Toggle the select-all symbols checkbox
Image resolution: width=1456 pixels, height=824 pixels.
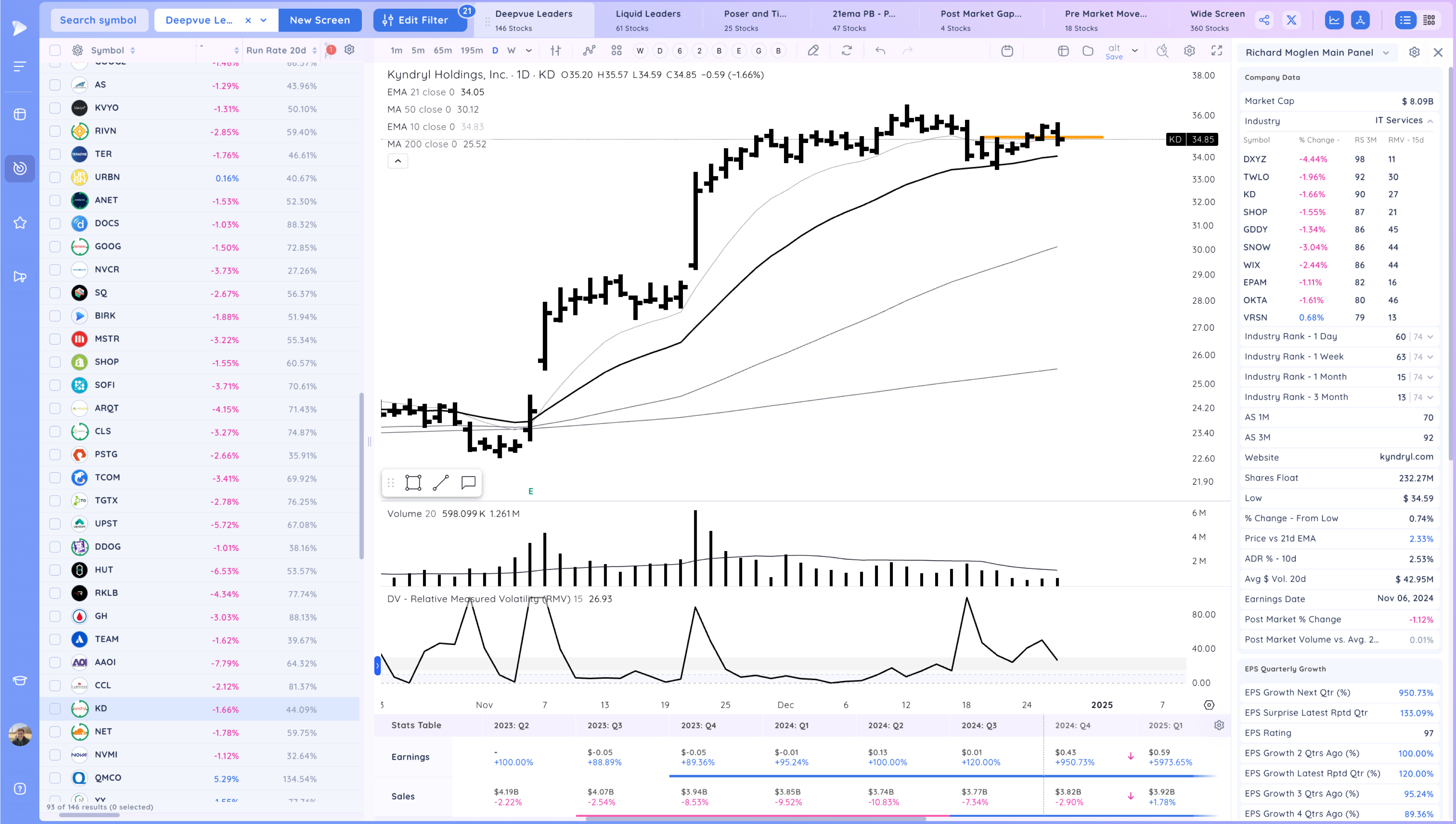point(55,50)
